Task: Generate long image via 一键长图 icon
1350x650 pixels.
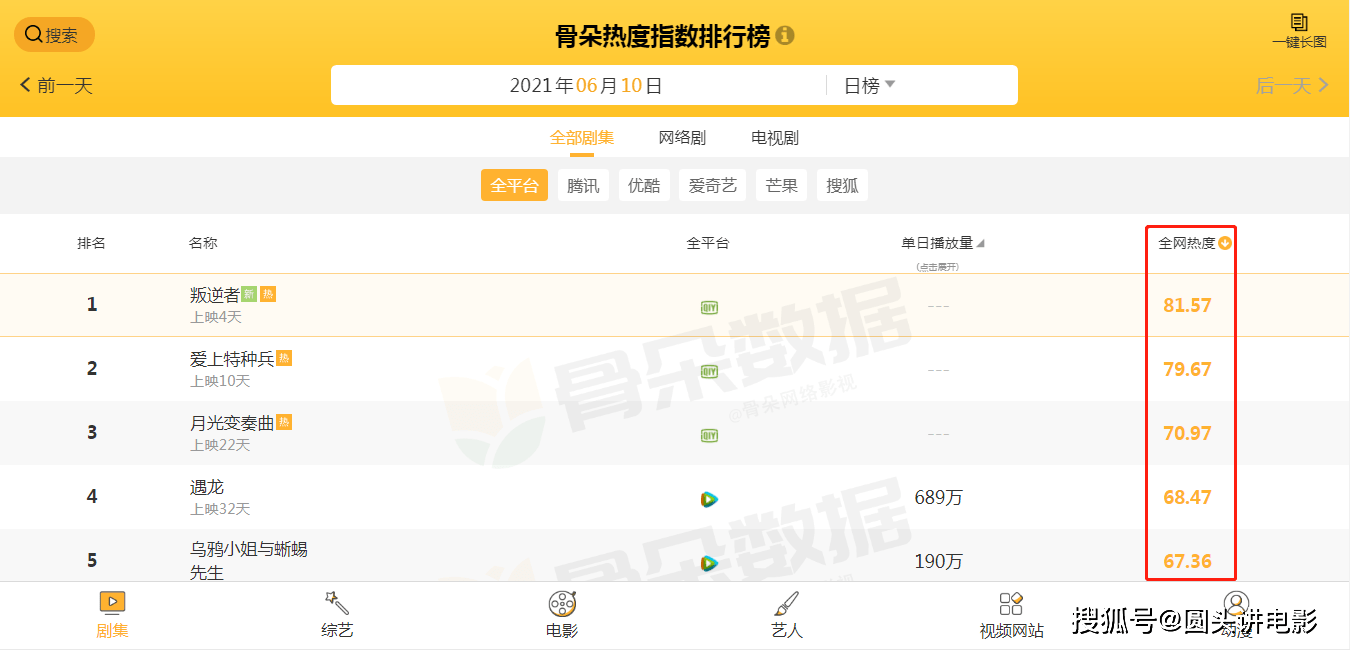Action: [1299, 31]
